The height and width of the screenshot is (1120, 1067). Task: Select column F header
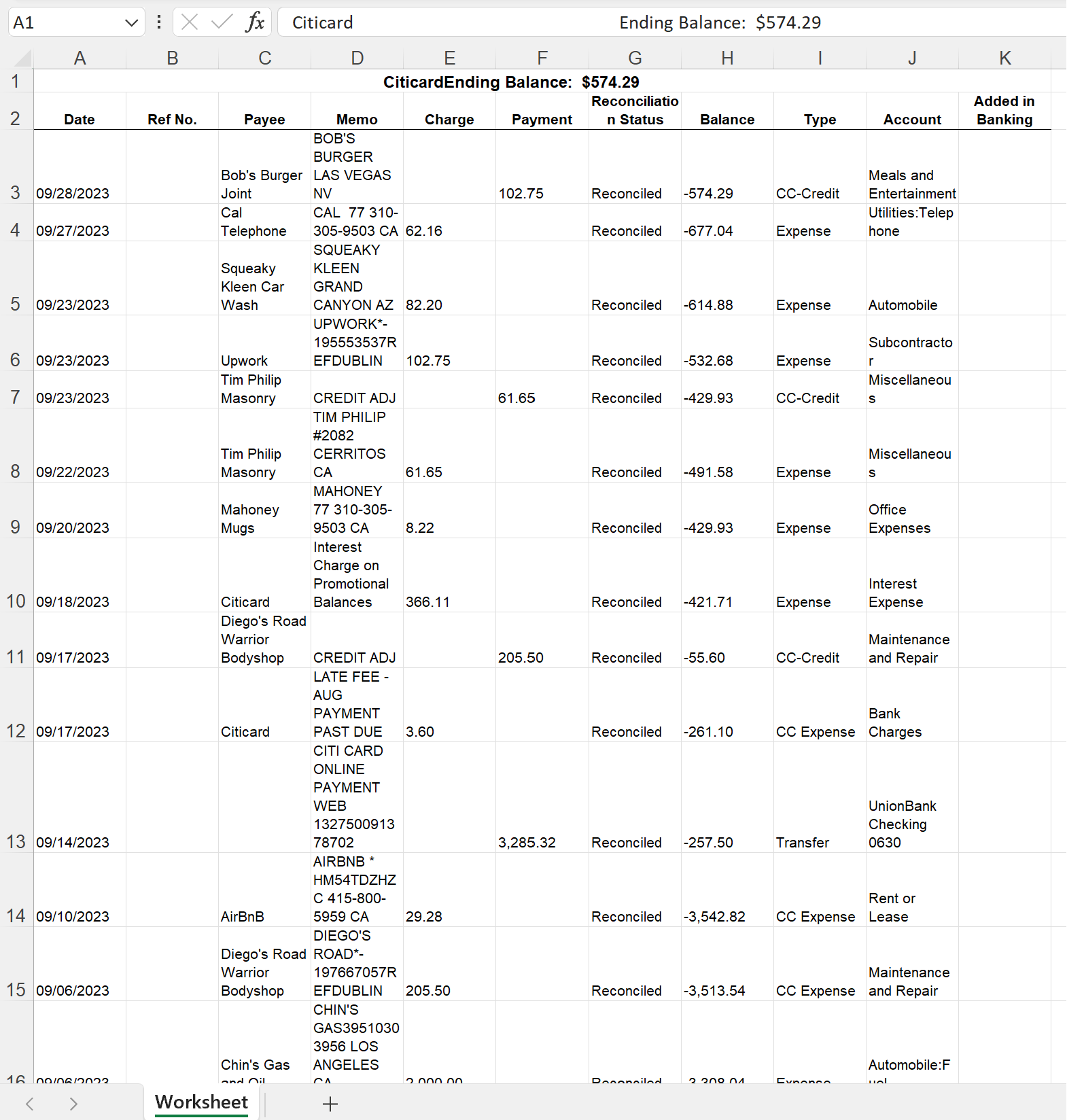click(542, 58)
